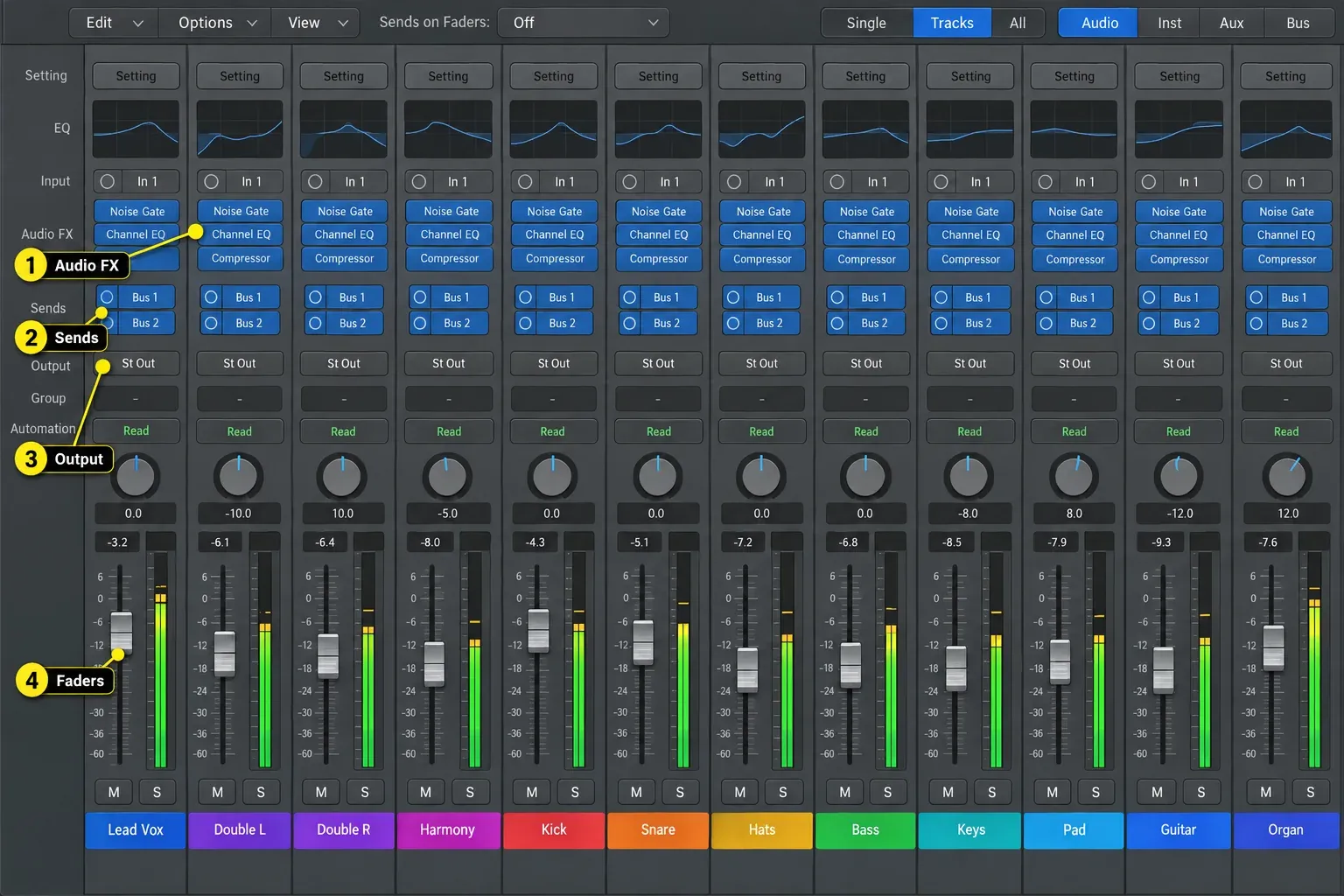Open the EQ thumbnail on Lead Vox
This screenshot has width=1344, height=896.
pyautogui.click(x=136, y=129)
